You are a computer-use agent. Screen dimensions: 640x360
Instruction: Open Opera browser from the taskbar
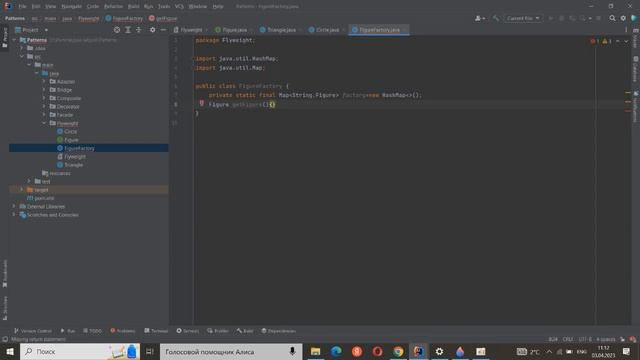click(377, 351)
